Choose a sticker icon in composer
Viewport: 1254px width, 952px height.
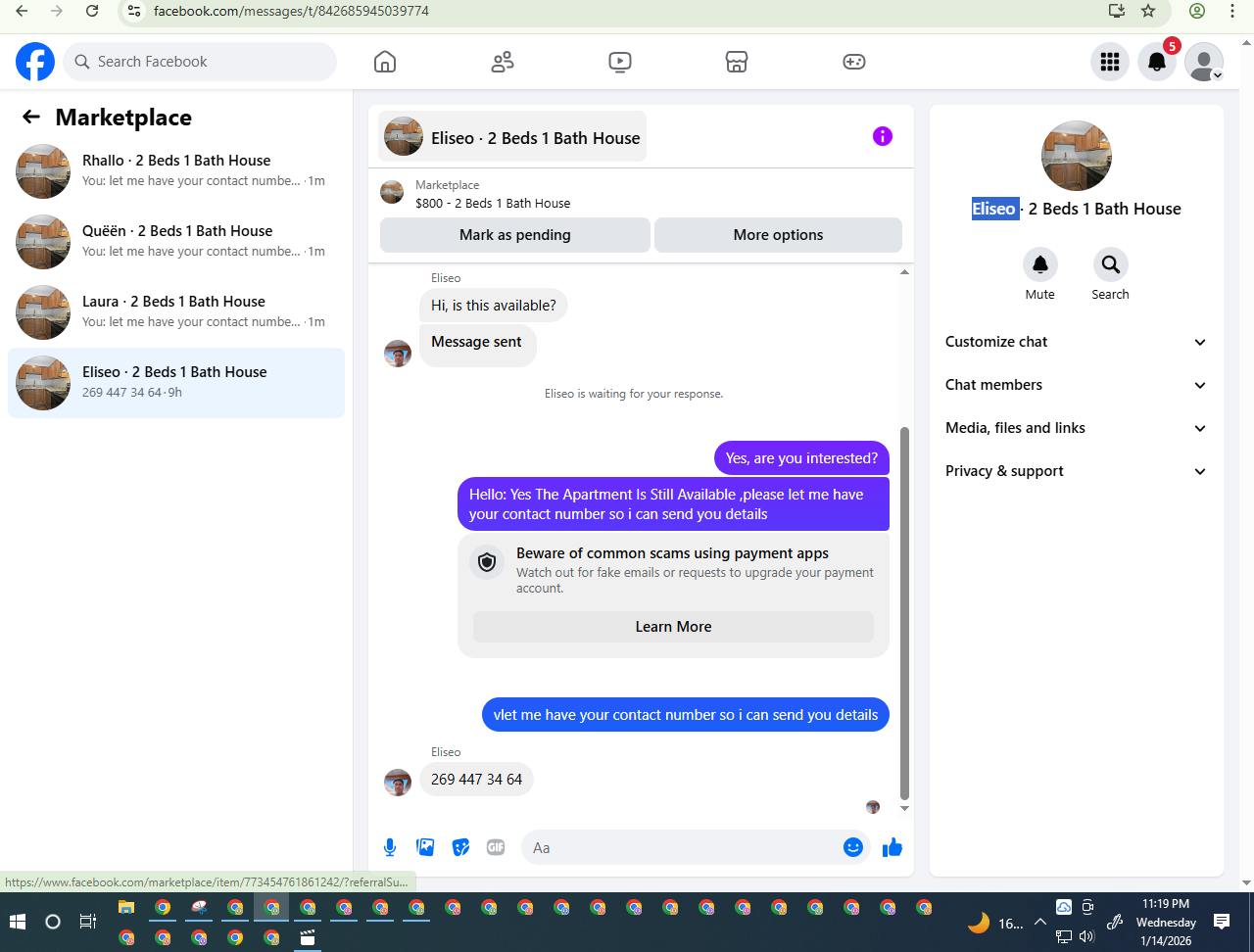tap(460, 847)
